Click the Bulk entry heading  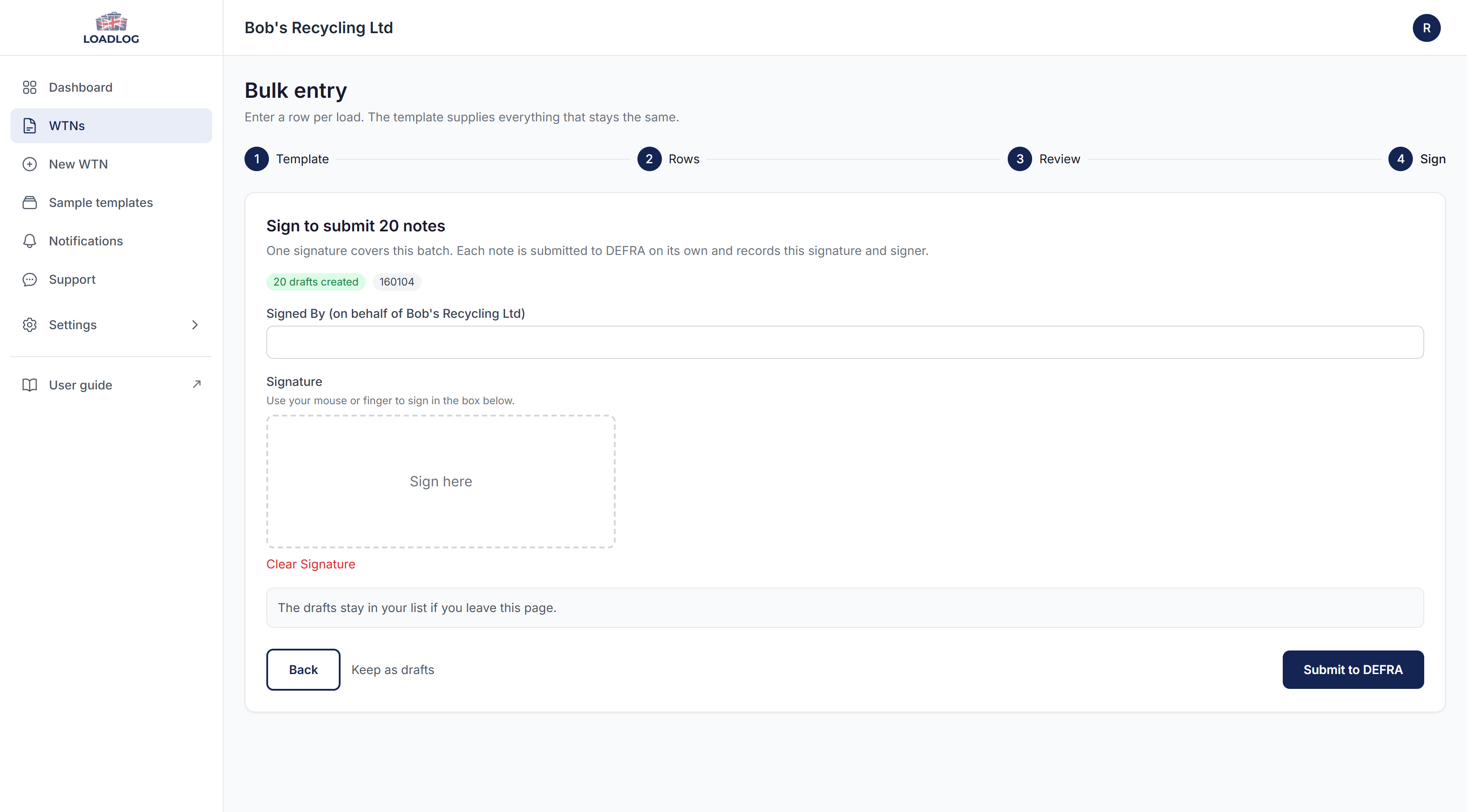pos(296,90)
